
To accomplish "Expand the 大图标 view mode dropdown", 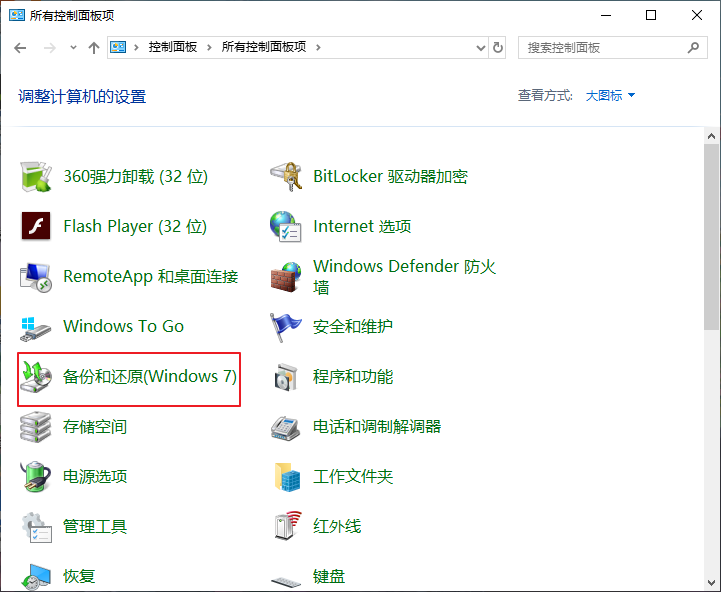I will (610, 96).
